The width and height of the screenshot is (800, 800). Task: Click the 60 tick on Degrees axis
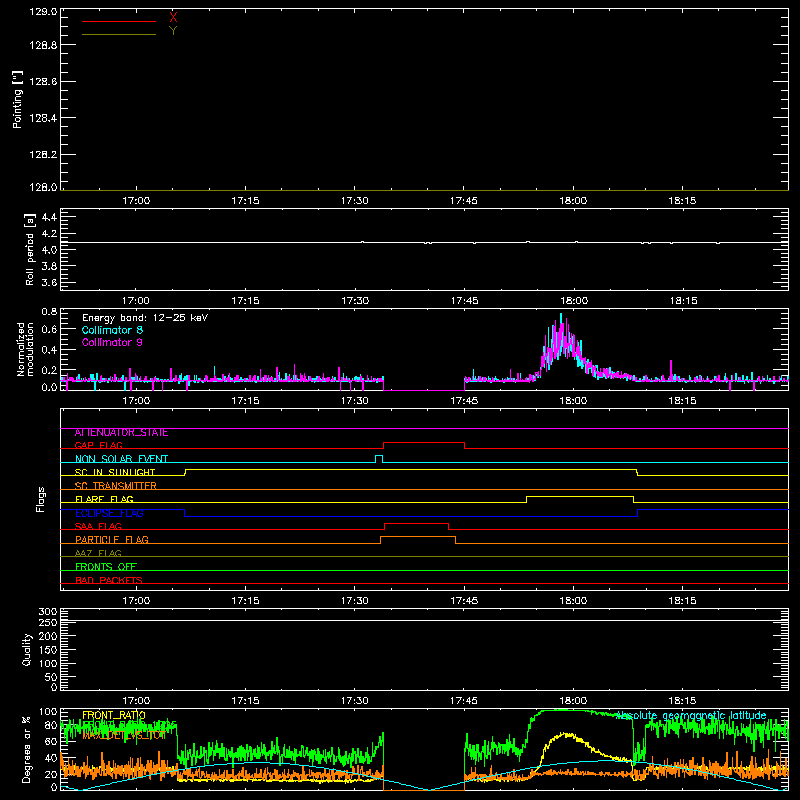(51, 741)
